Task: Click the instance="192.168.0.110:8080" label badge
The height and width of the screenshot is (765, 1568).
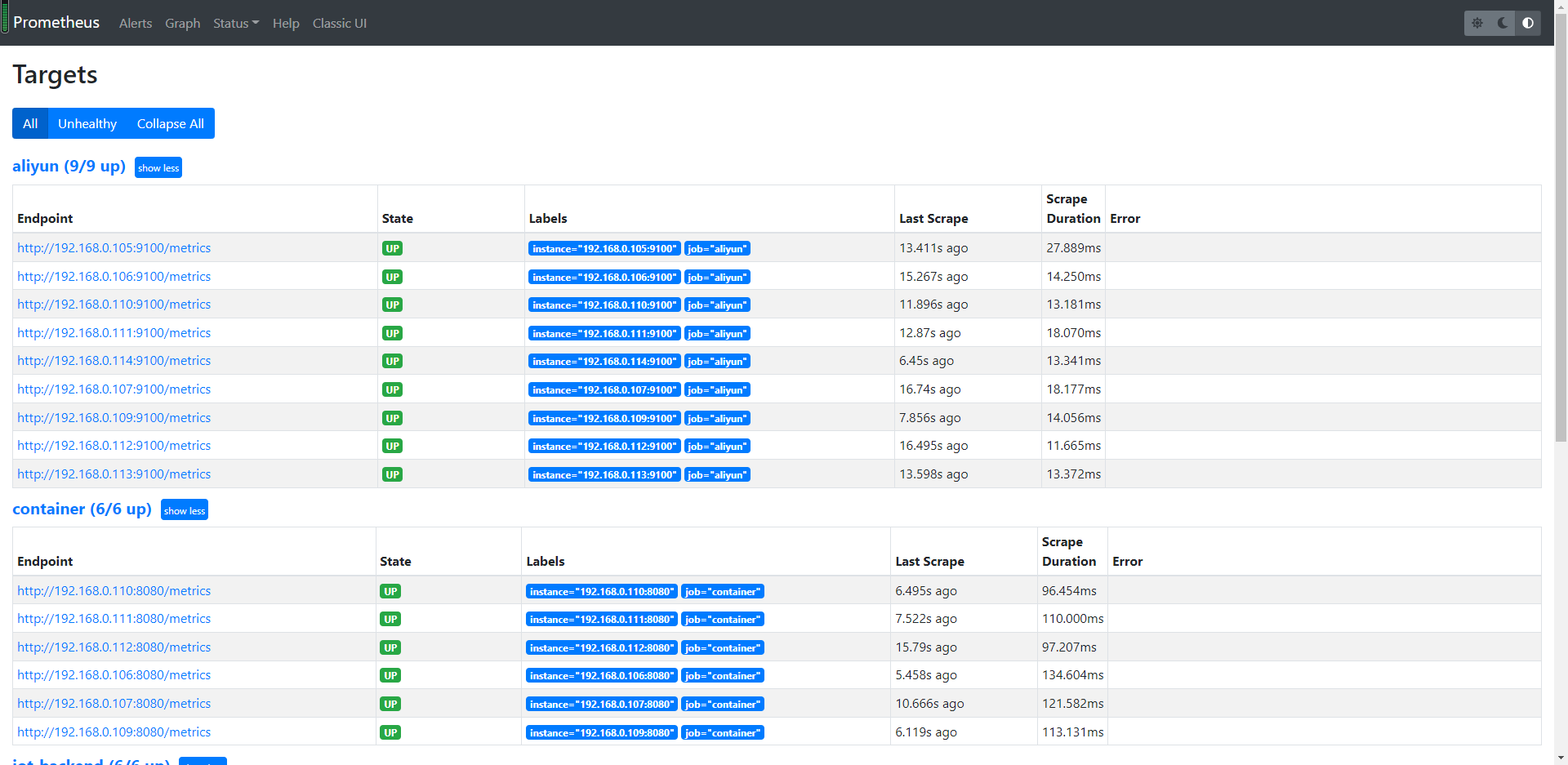Action: (x=602, y=592)
